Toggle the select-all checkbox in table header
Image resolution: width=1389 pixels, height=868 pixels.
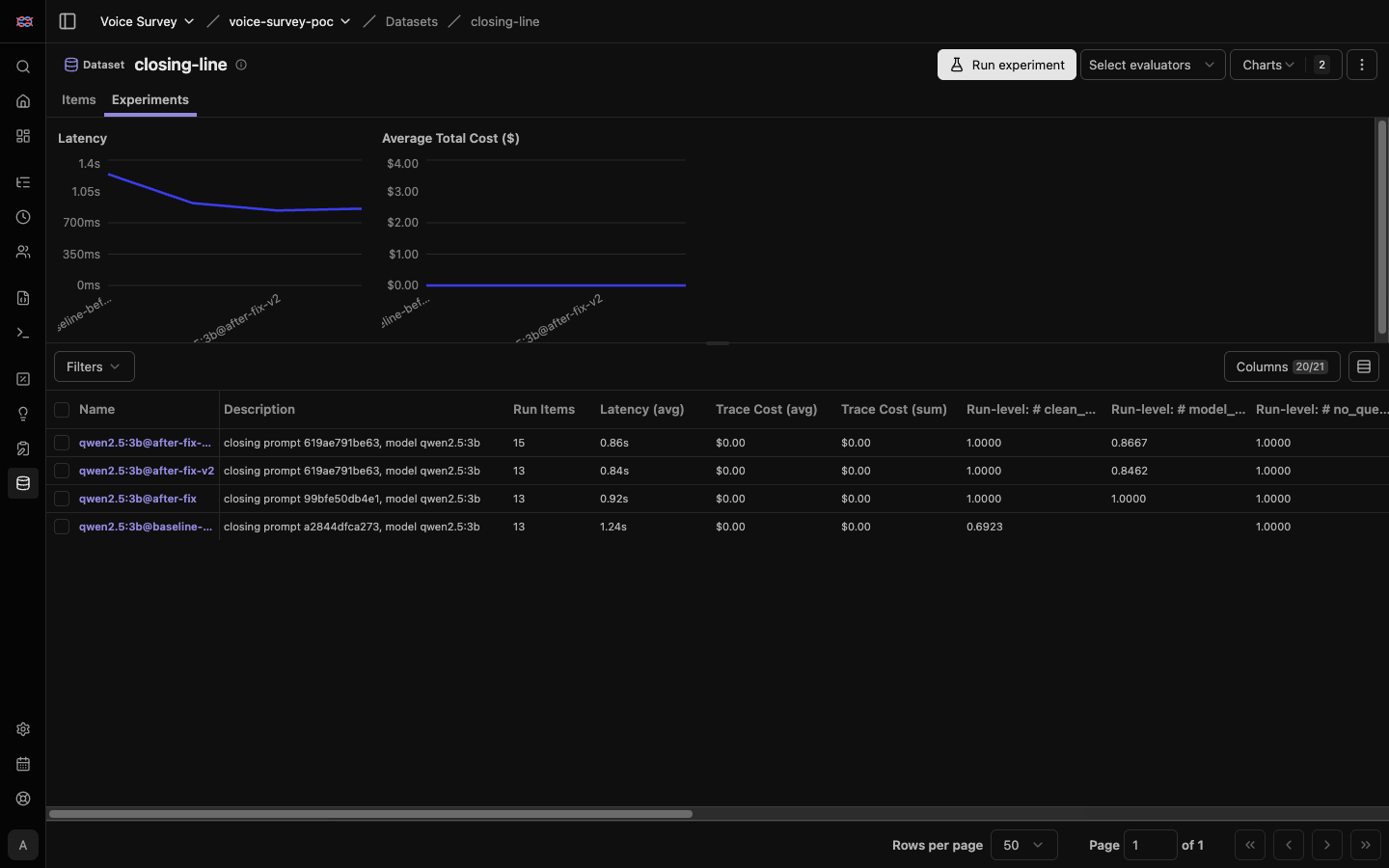coord(62,410)
